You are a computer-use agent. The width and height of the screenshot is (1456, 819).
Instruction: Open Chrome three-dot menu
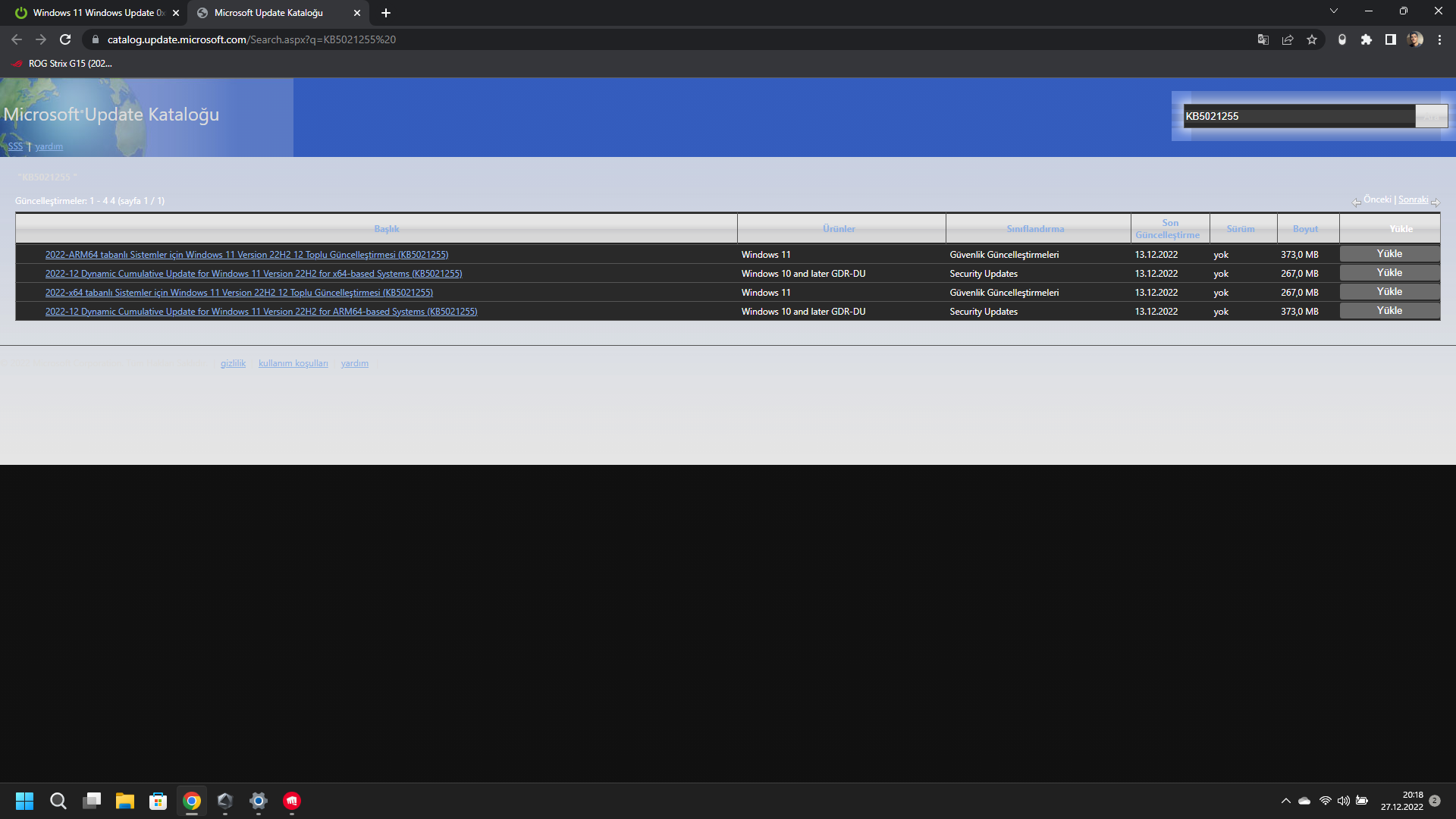(x=1439, y=39)
